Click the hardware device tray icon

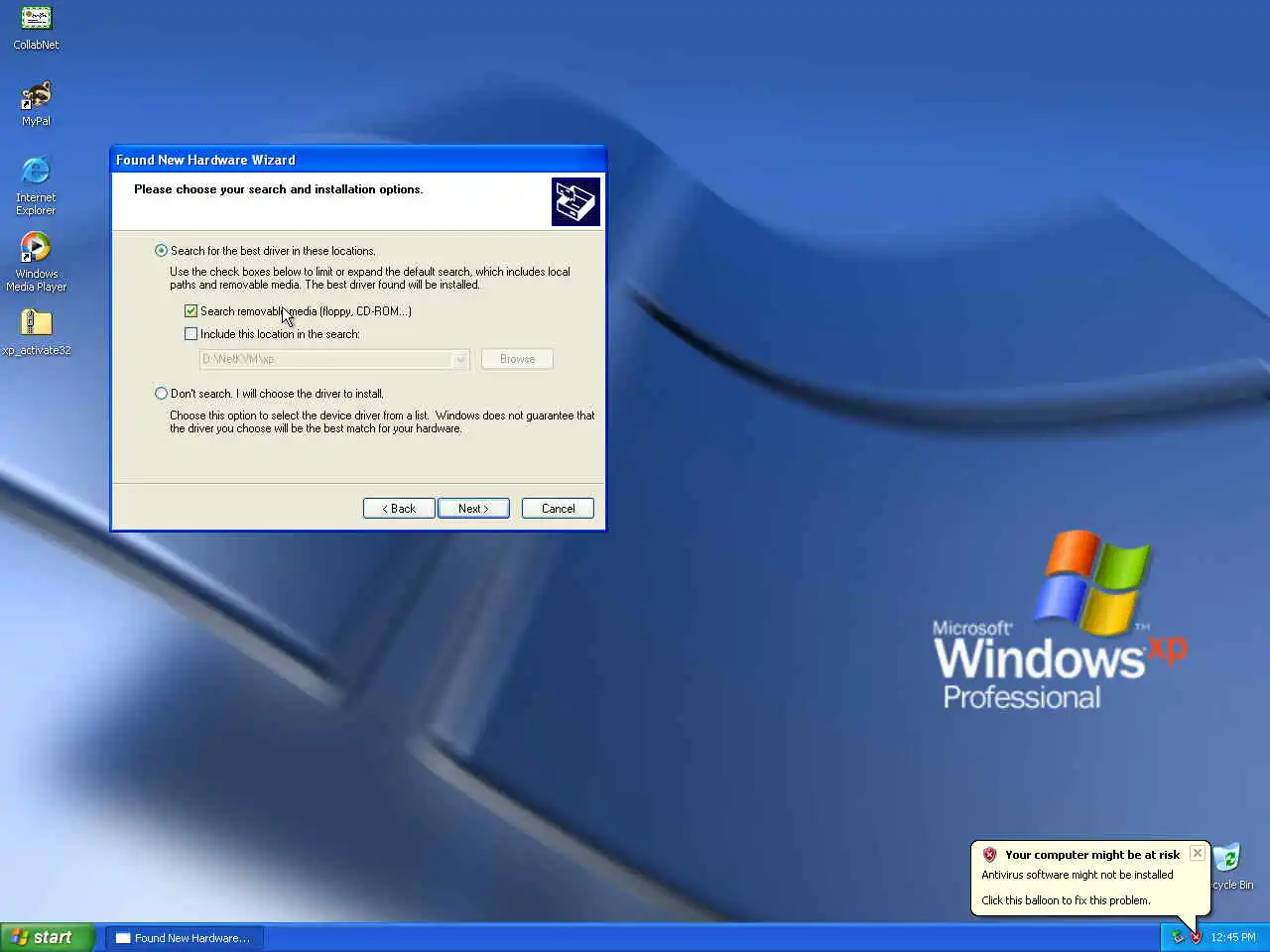[1178, 937]
